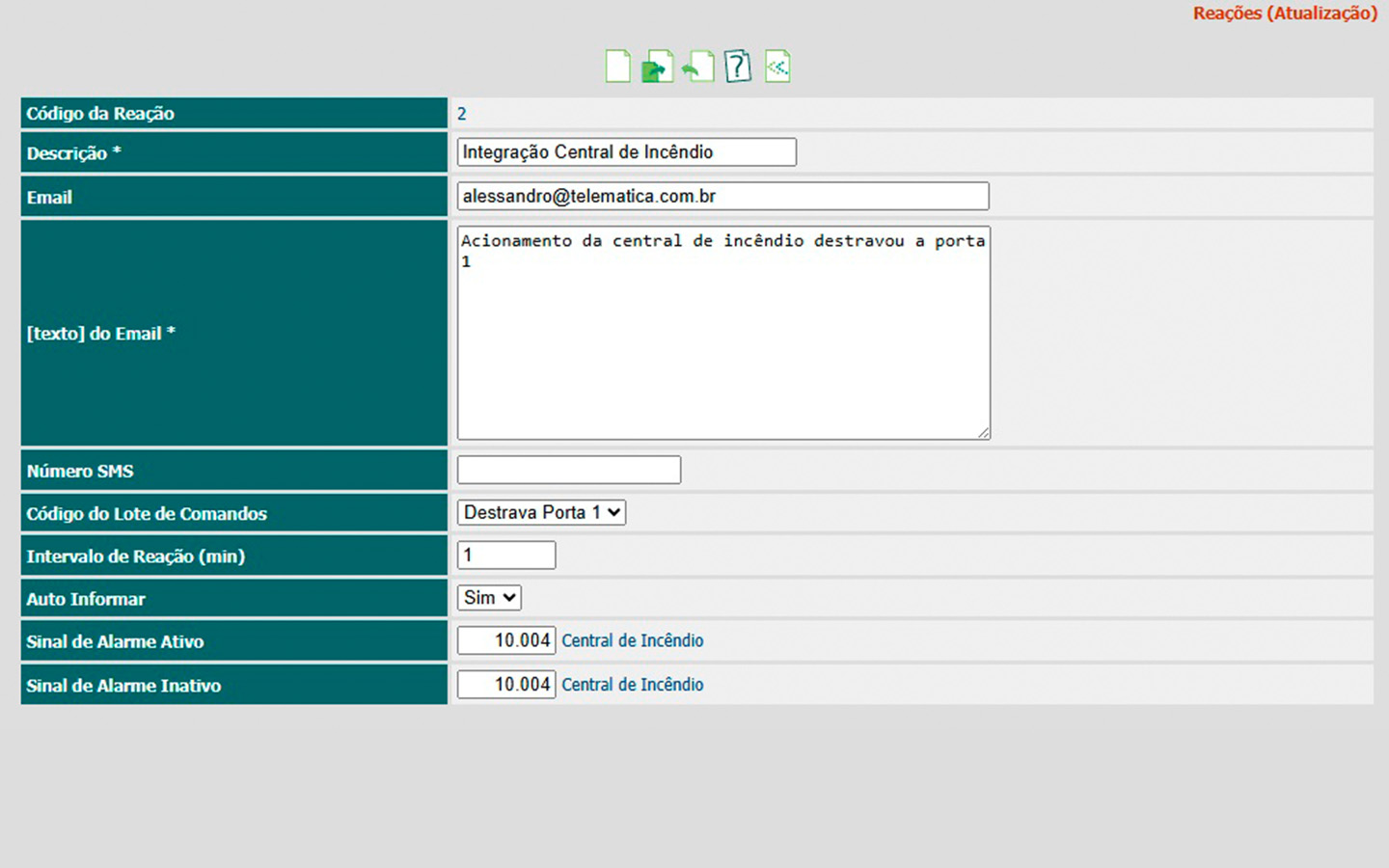The width and height of the screenshot is (1389, 868).
Task: Click the Sinal de Alarme Ativo code field
Action: (x=506, y=640)
